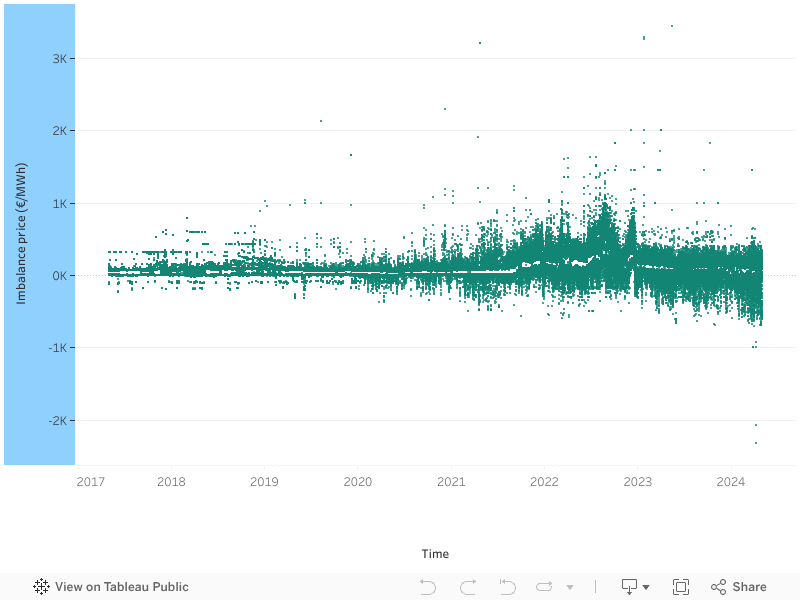This screenshot has height=600, width=800.
Task: Click the 2022 x-axis label
Action: [544, 482]
